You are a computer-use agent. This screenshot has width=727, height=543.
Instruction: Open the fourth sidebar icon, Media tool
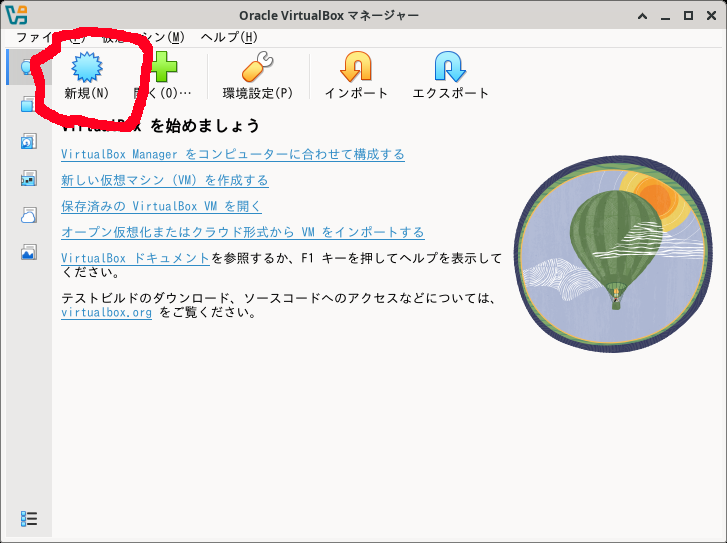tap(28, 179)
